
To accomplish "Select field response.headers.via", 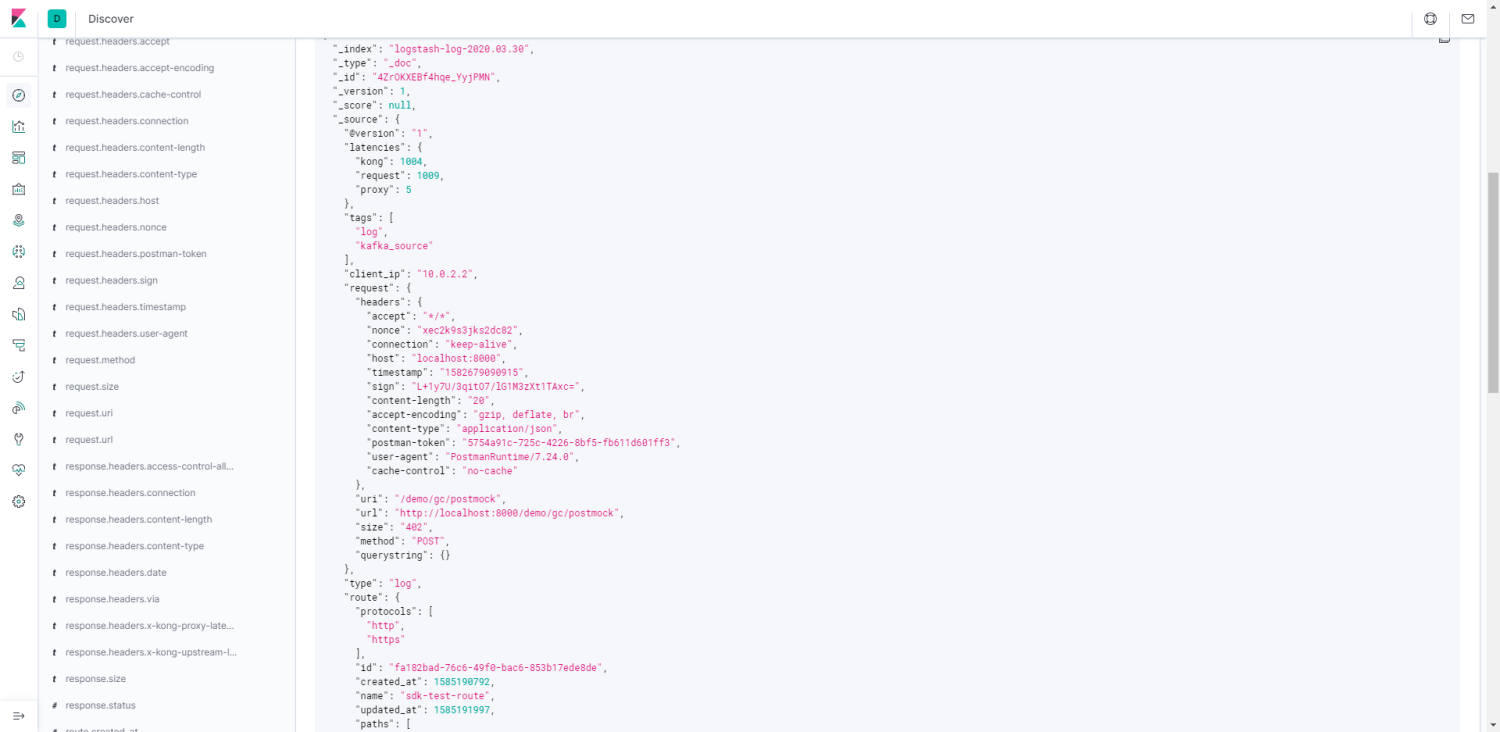I will 113,599.
